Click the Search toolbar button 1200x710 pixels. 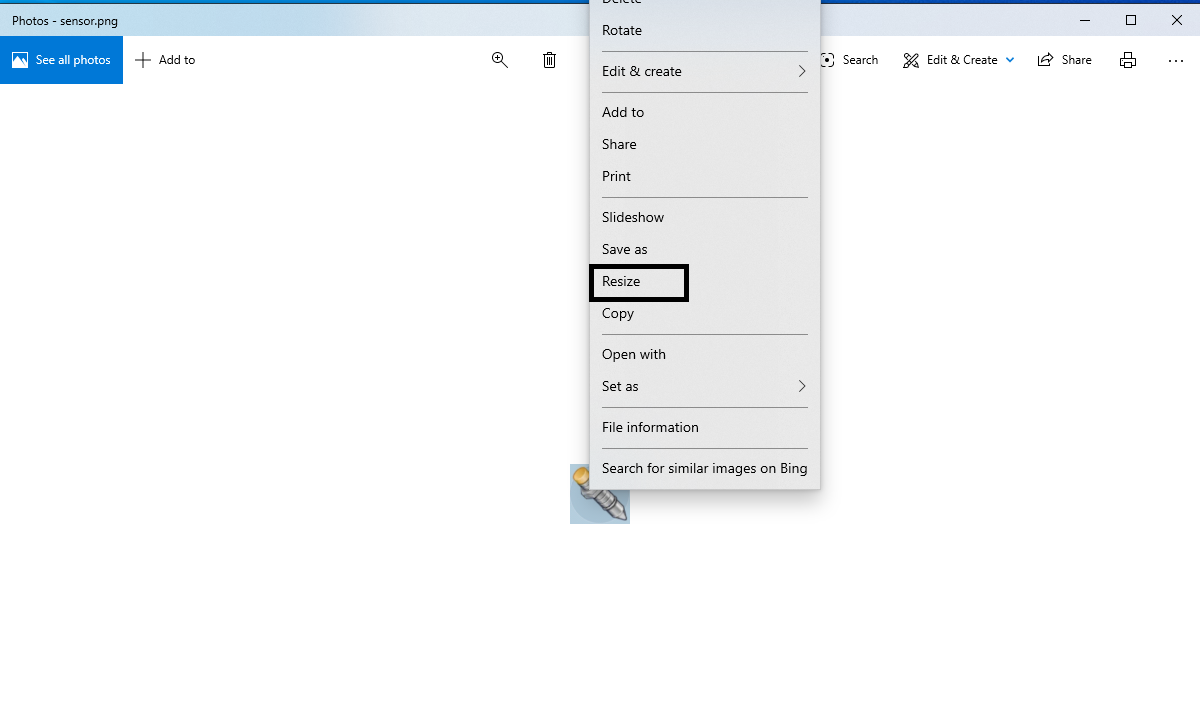tap(849, 60)
